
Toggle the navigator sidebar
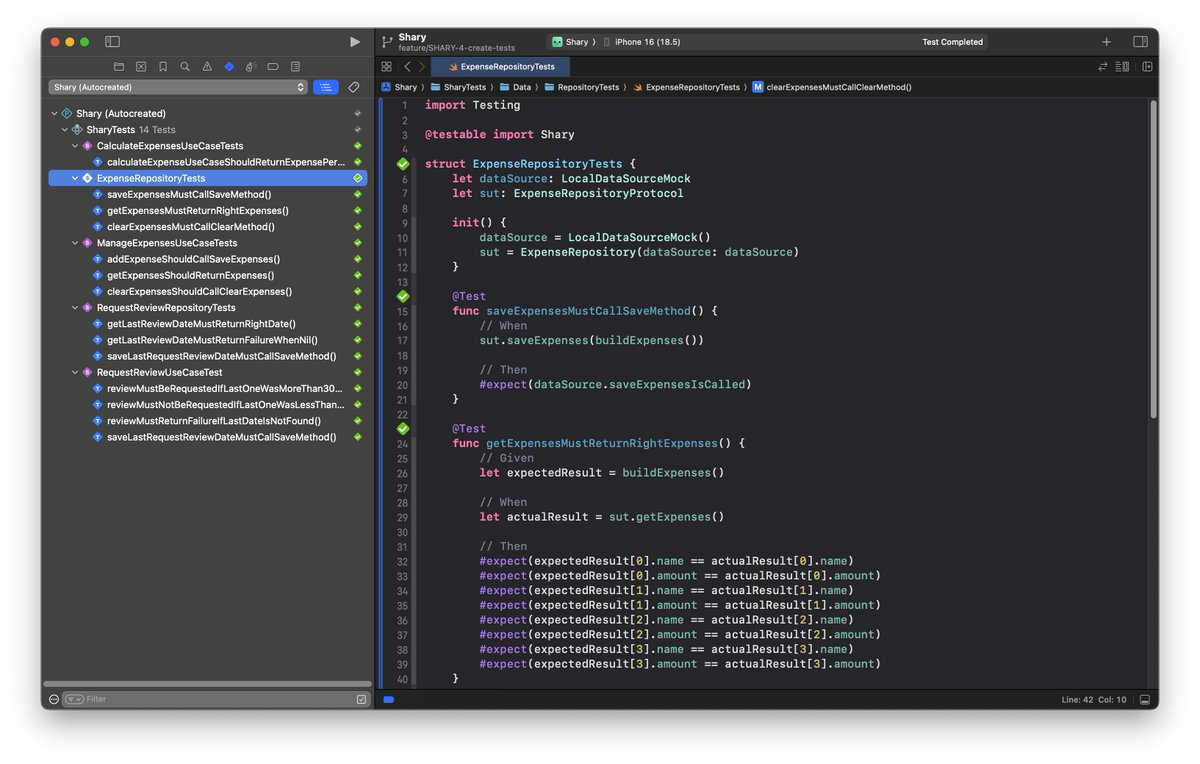coord(112,42)
